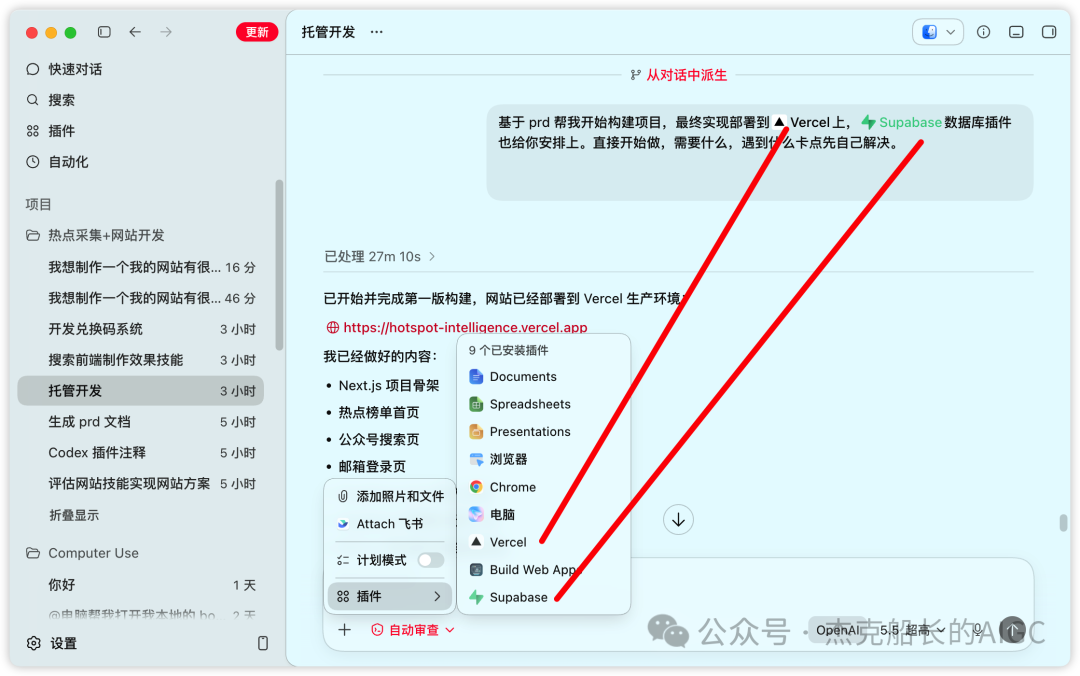
Task: Open the 开发兑换码系统 conversation
Action: (141, 329)
